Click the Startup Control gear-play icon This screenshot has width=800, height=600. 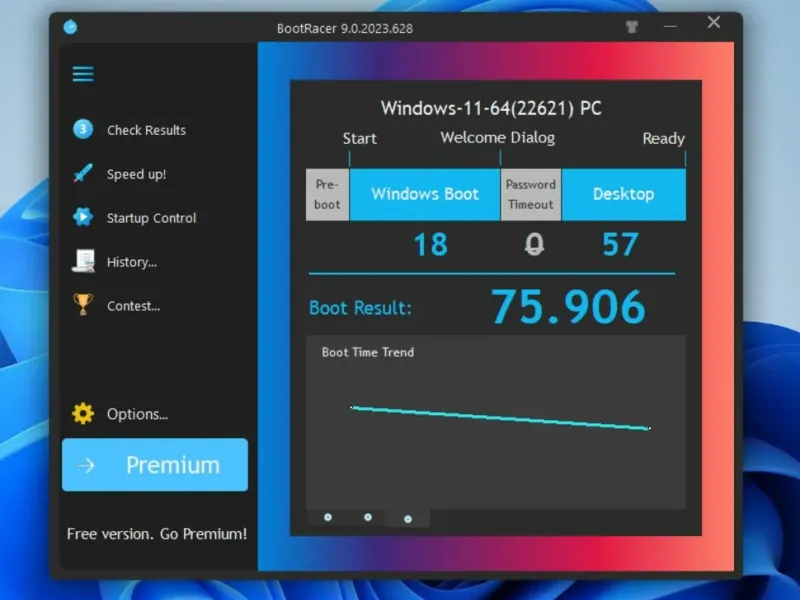83,217
